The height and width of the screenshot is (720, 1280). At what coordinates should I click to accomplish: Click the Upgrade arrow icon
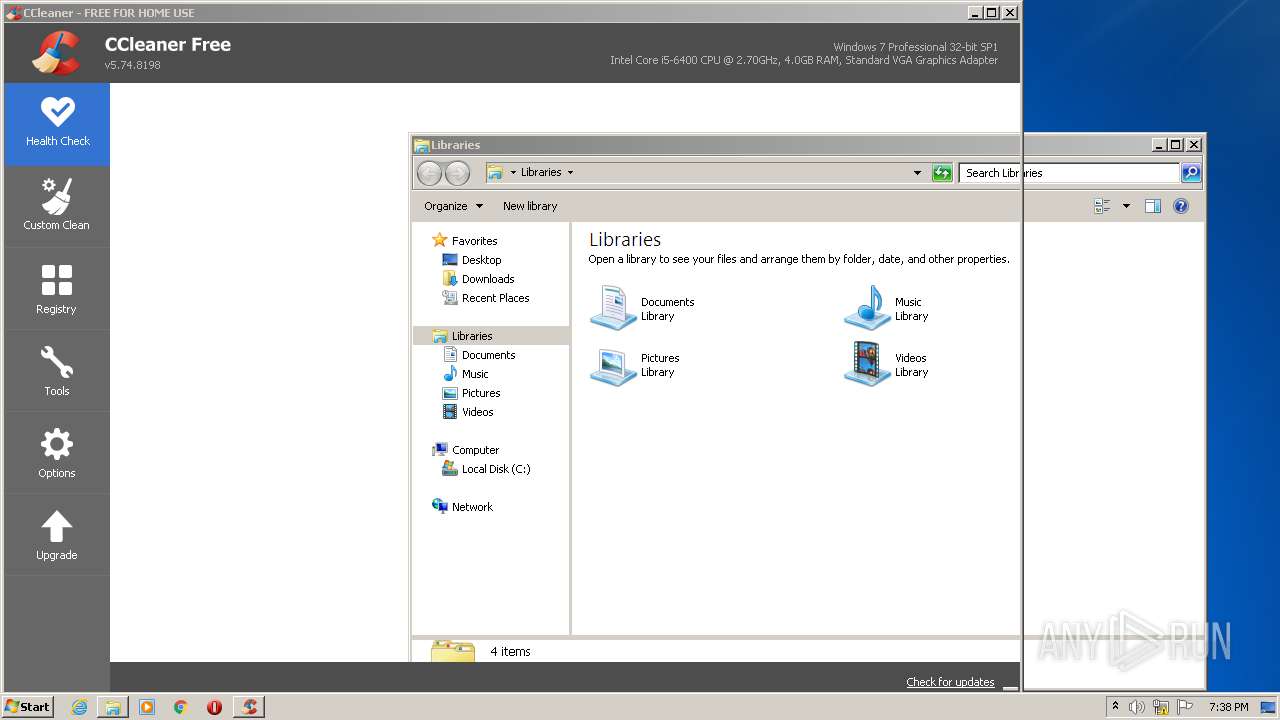[x=57, y=526]
